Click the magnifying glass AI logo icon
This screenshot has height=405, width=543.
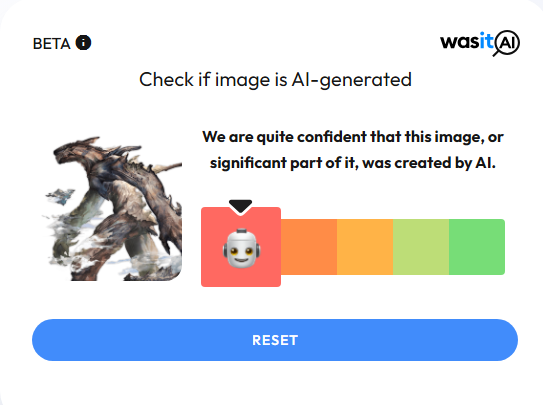click(506, 43)
